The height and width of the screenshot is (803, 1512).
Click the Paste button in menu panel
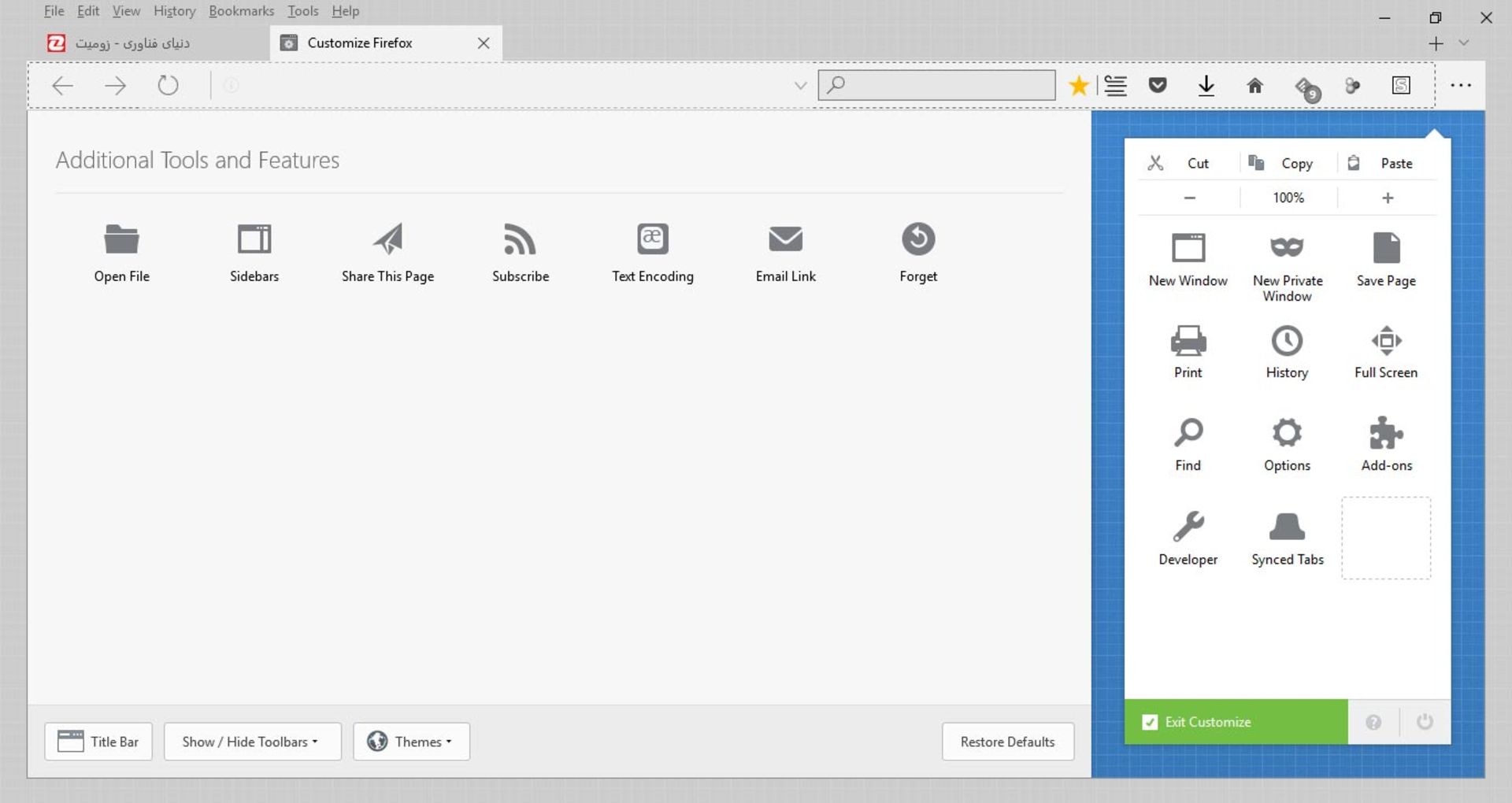coord(1386,163)
